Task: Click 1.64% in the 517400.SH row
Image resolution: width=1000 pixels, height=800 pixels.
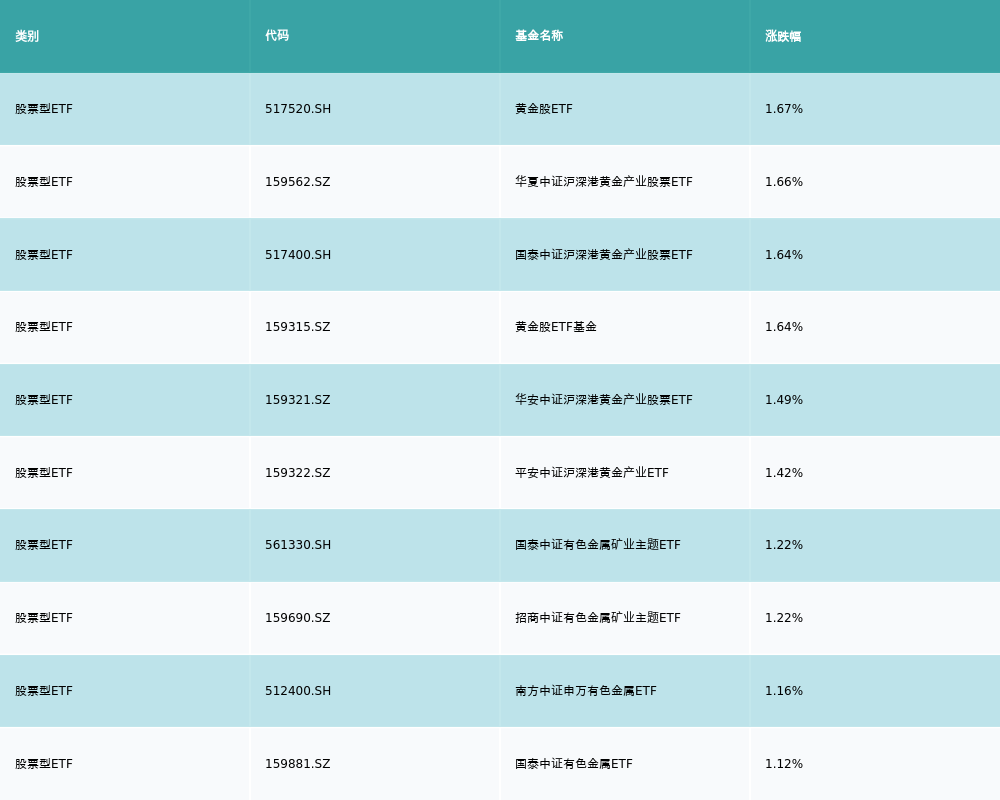Action: click(x=784, y=255)
